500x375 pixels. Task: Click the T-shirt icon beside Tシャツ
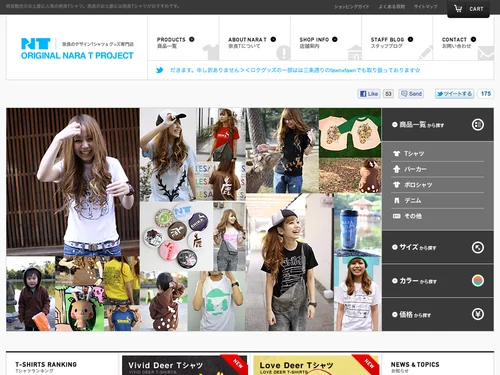click(396, 154)
